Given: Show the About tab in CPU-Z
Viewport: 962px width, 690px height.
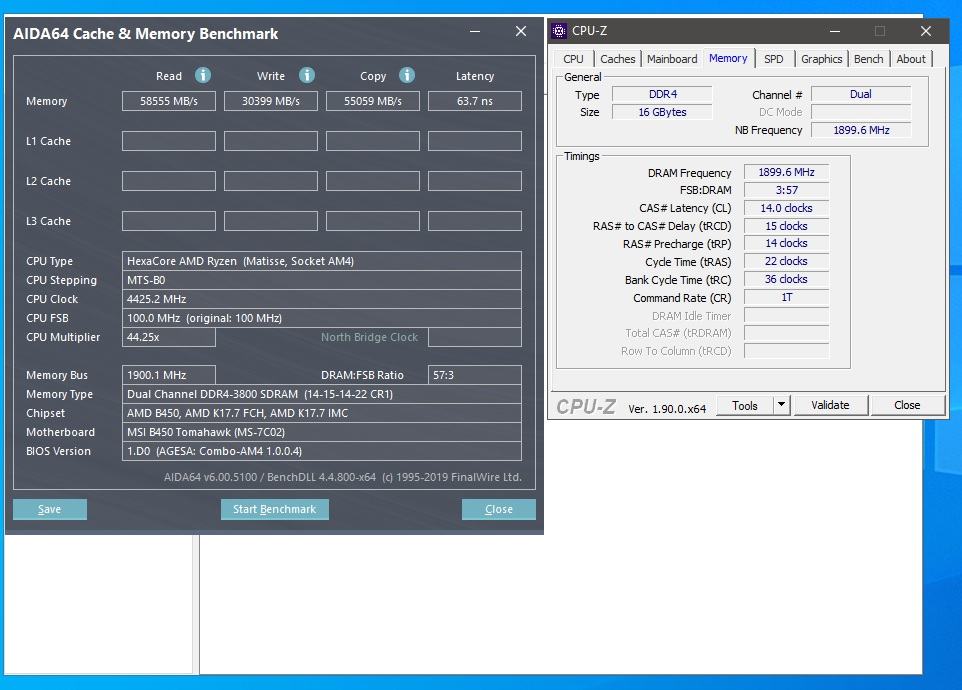Looking at the screenshot, I should point(911,59).
